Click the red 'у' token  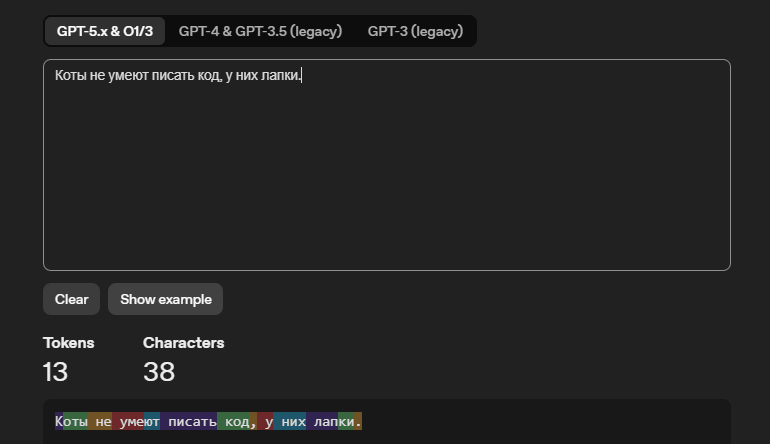click(x=265, y=421)
